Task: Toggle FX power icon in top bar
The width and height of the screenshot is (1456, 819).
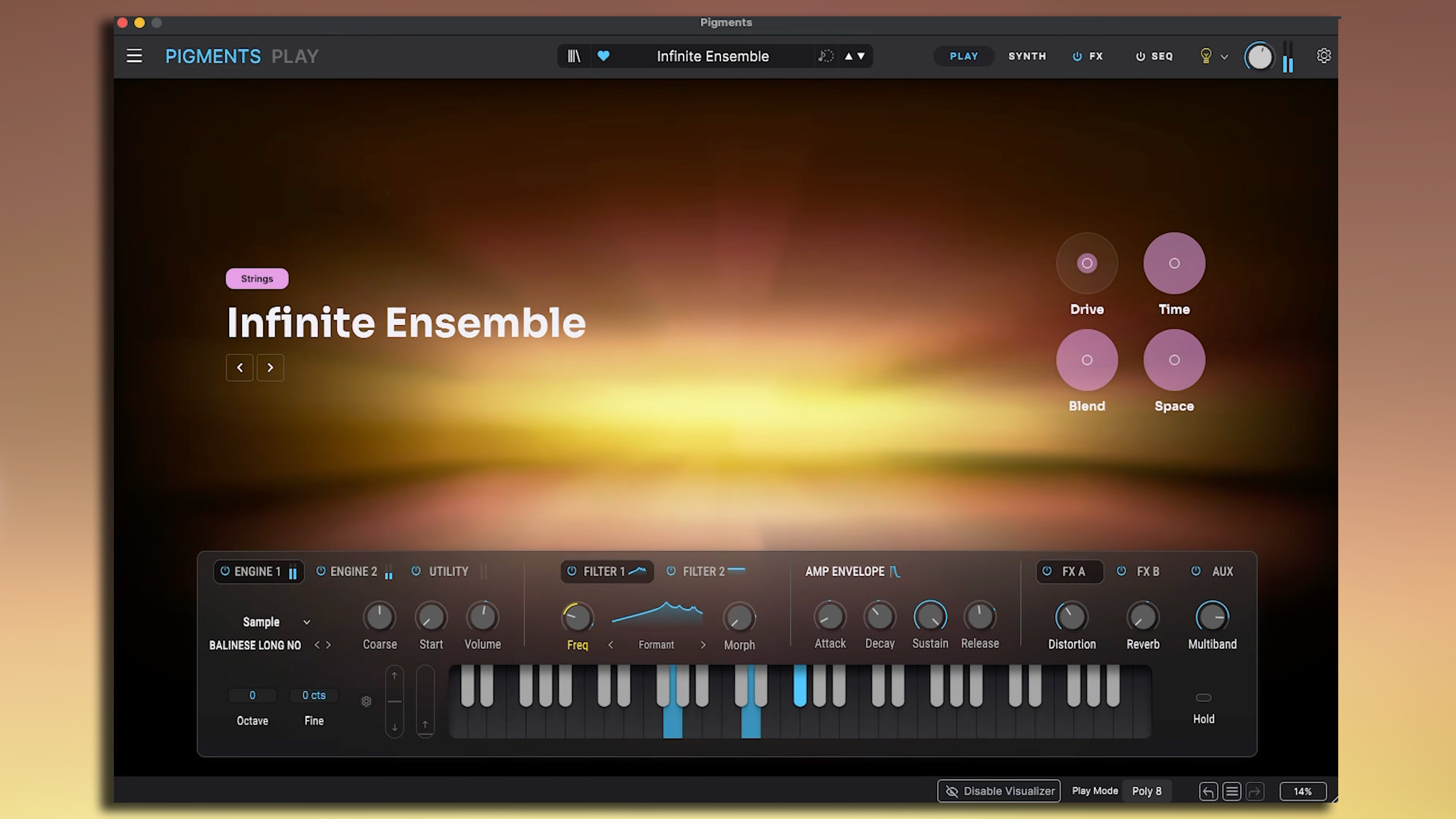Action: [1077, 56]
